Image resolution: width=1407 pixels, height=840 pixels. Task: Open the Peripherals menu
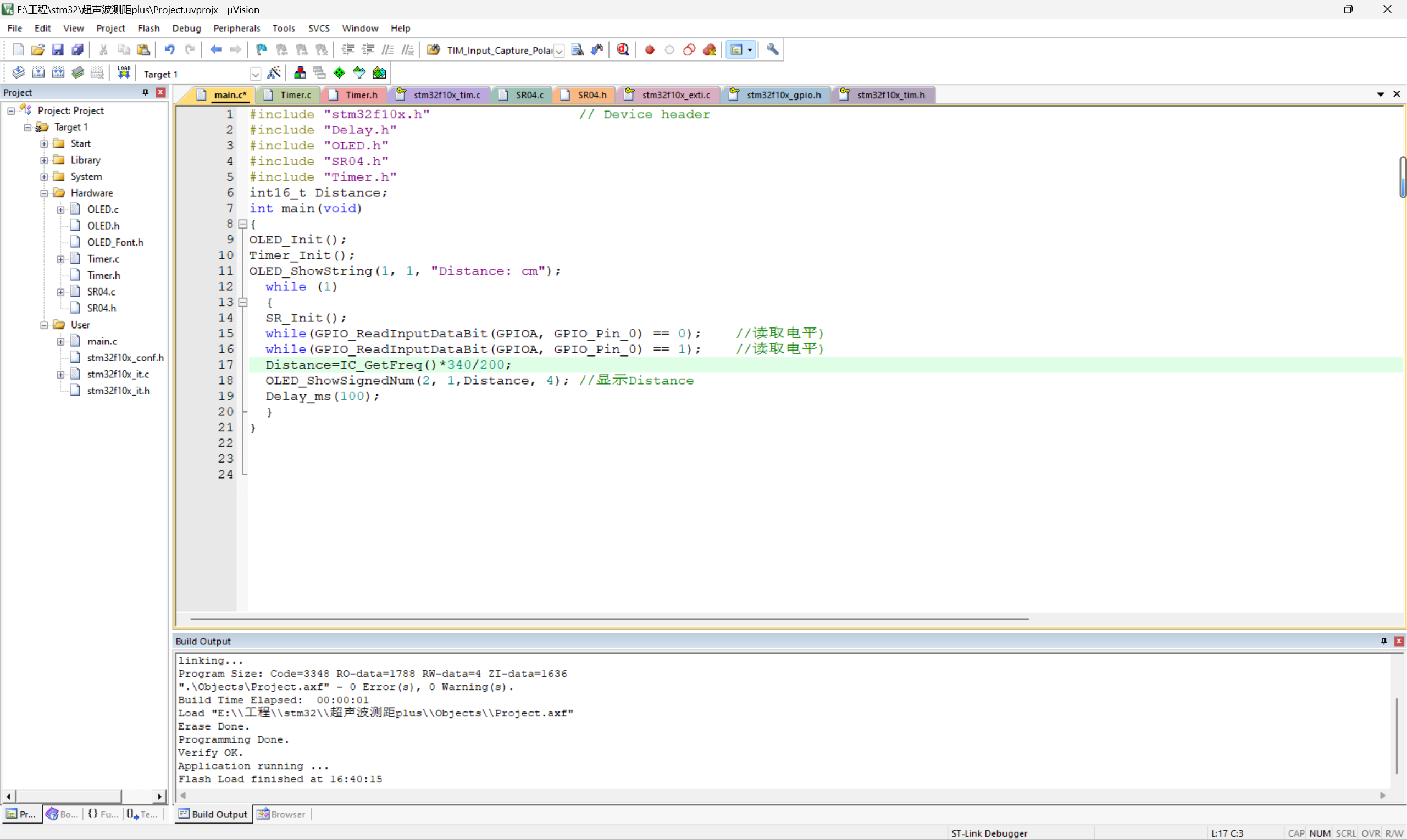pyautogui.click(x=236, y=29)
